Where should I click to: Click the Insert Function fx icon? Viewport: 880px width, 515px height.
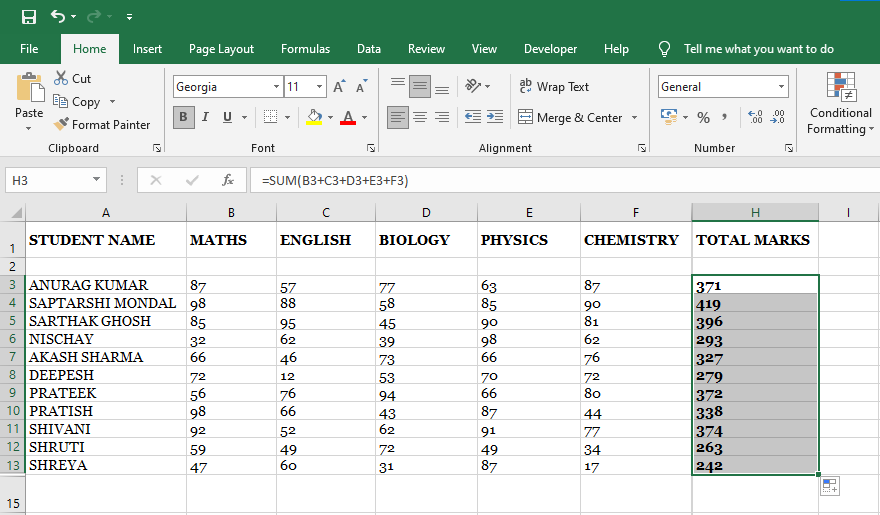[228, 180]
